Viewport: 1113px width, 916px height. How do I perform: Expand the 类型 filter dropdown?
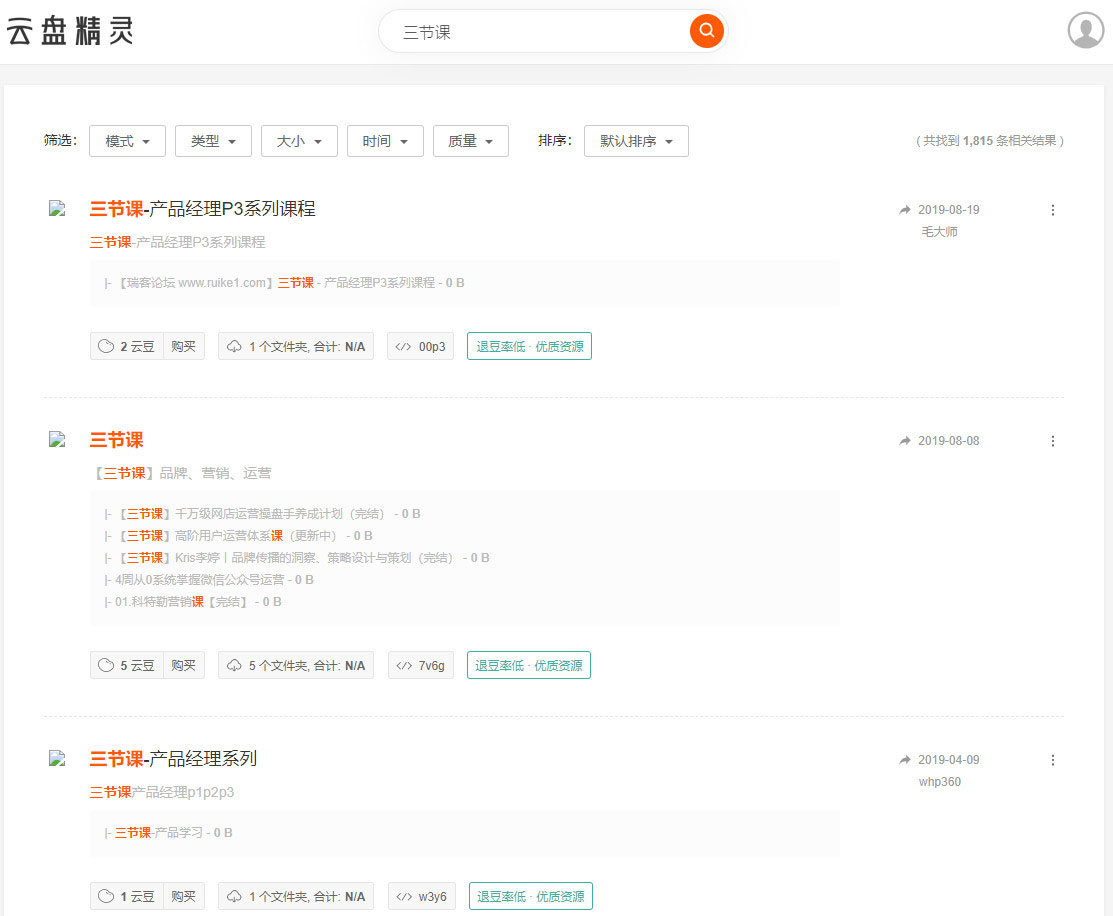[213, 142]
